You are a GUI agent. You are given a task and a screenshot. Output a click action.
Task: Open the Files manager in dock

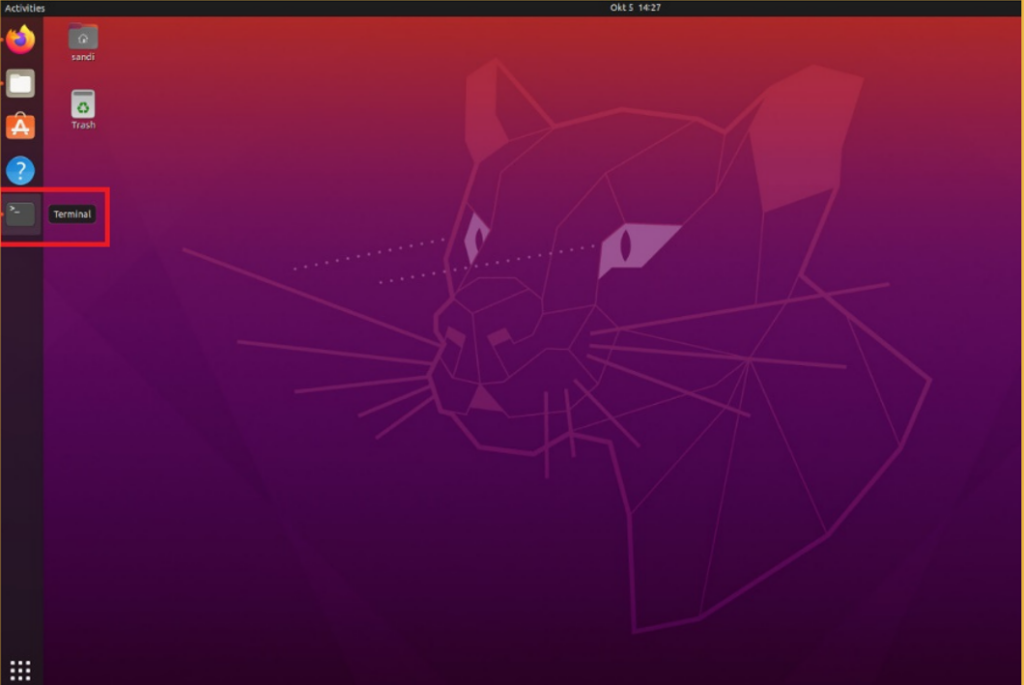20,84
